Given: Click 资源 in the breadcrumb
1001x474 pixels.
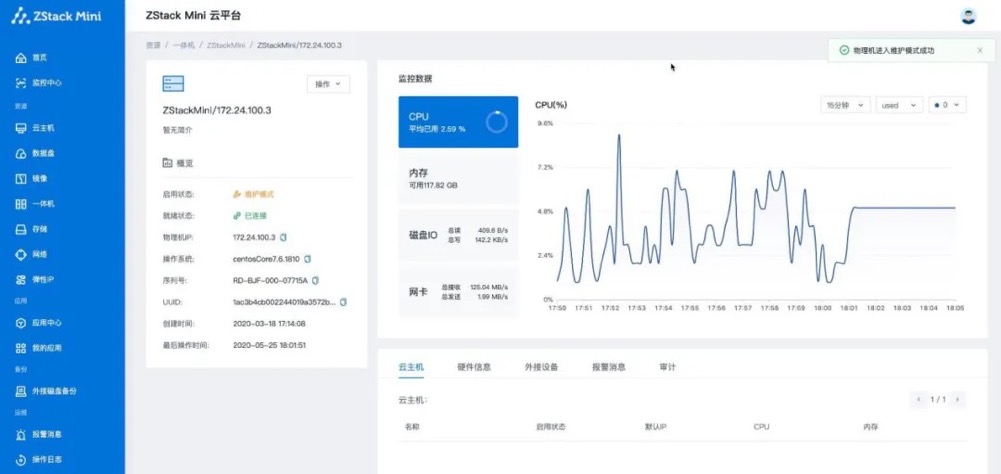Looking at the screenshot, I should tap(153, 45).
